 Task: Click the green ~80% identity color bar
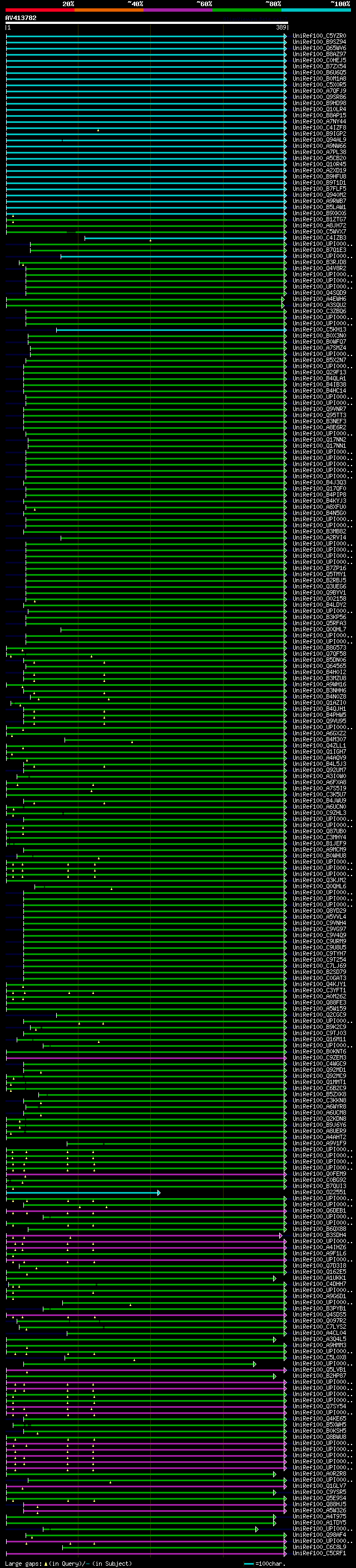pyautogui.click(x=247, y=10)
